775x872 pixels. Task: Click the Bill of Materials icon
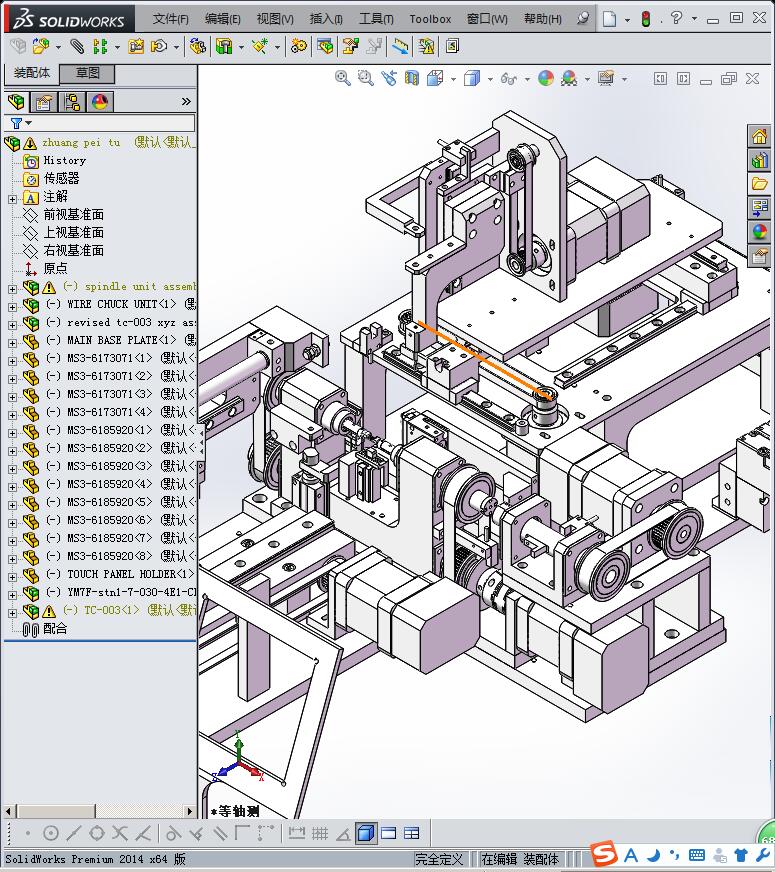[x=325, y=46]
